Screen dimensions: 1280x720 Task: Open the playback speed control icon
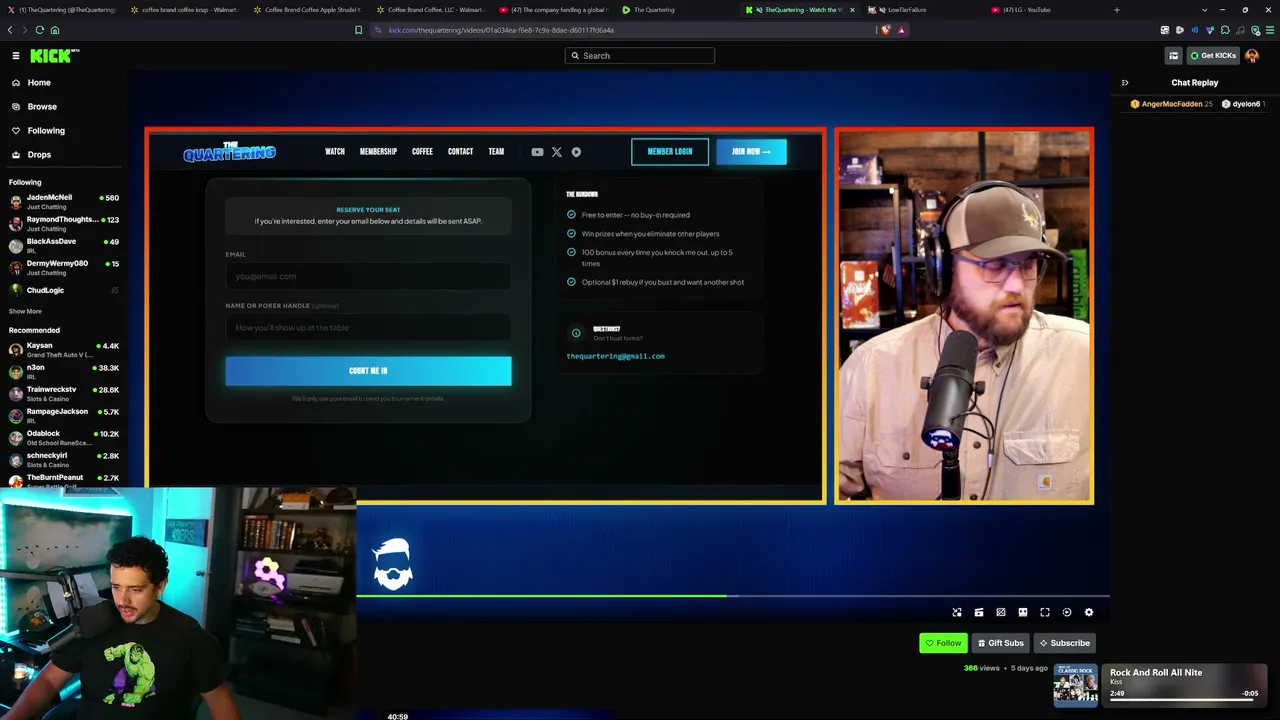tap(1067, 612)
